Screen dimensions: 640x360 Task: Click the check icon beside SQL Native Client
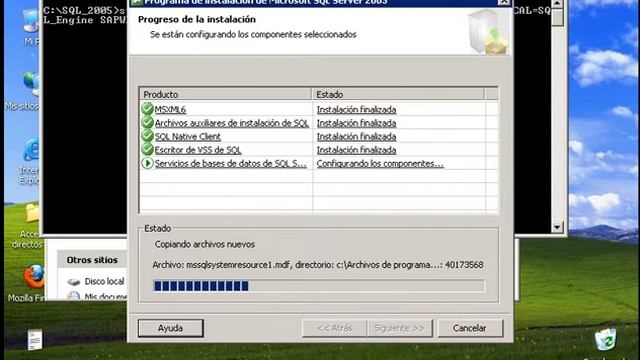click(x=147, y=136)
